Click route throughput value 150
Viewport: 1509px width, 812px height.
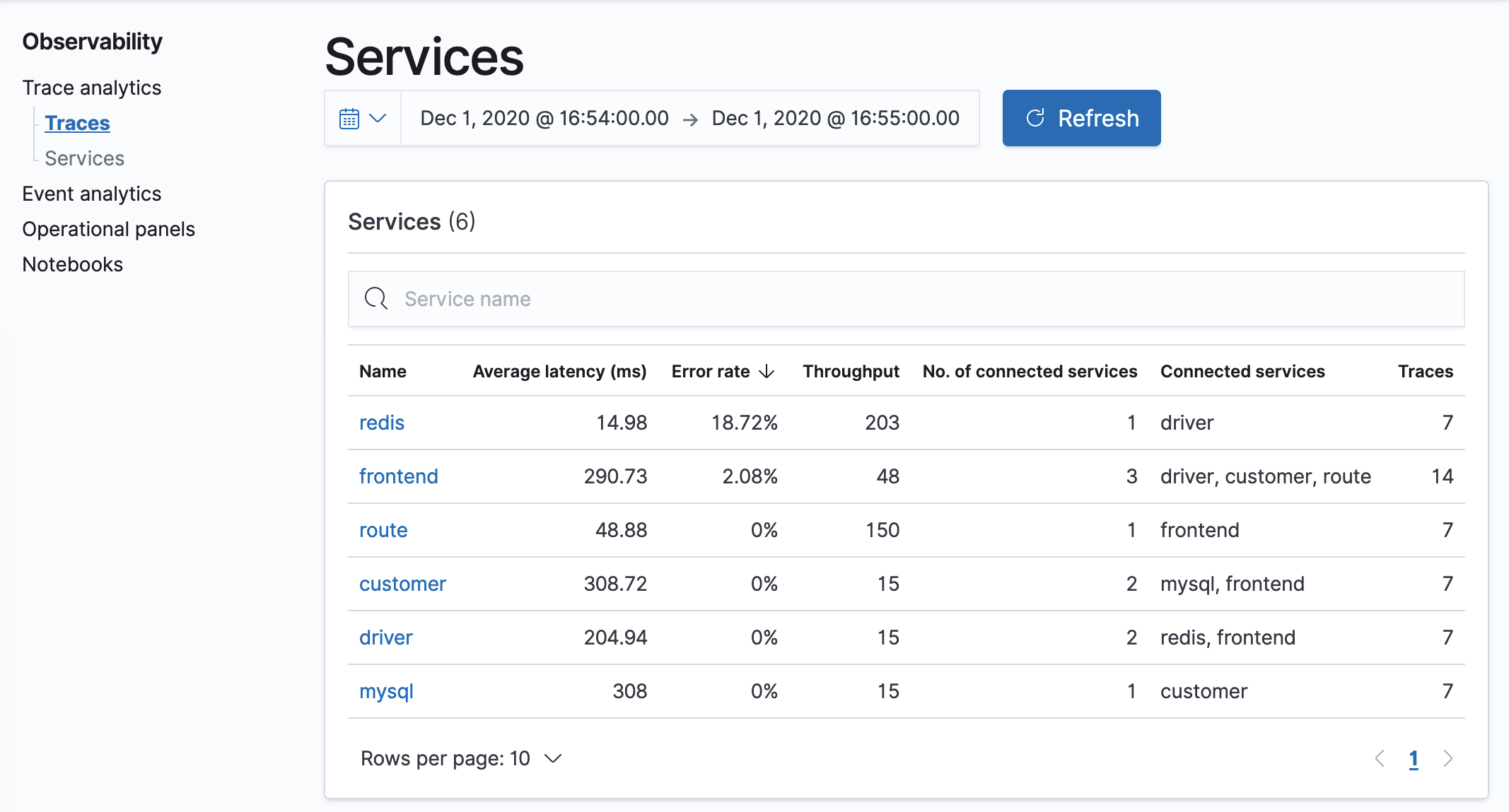pyautogui.click(x=882, y=530)
